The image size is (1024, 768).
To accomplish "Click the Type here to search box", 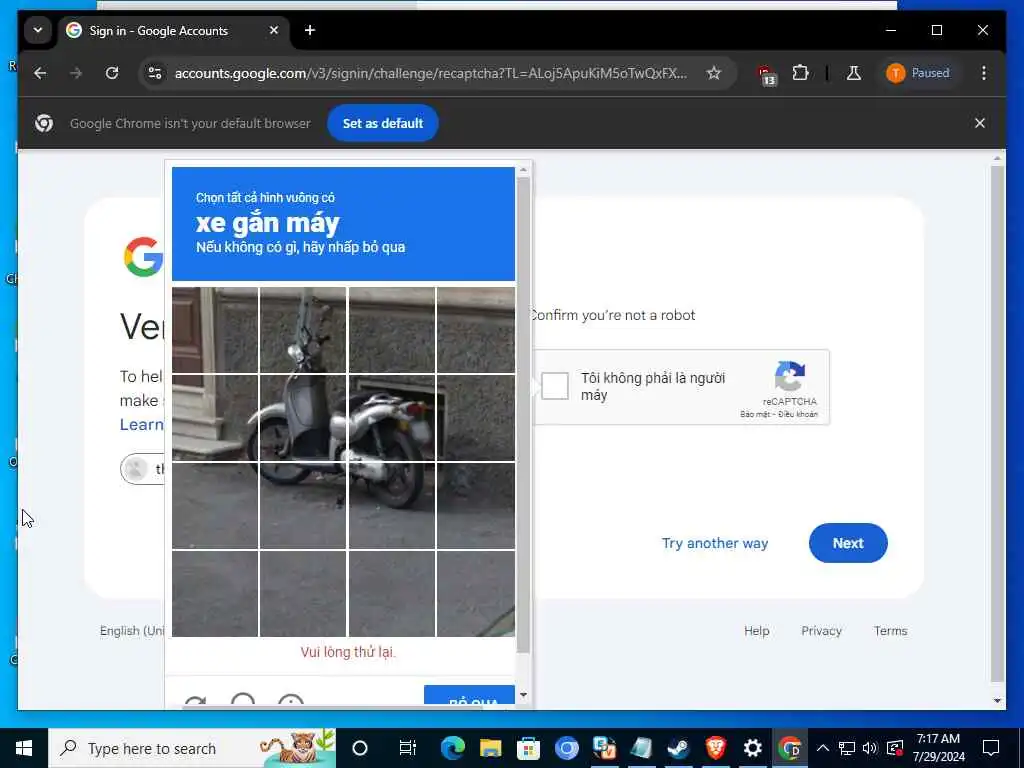I will [x=192, y=748].
